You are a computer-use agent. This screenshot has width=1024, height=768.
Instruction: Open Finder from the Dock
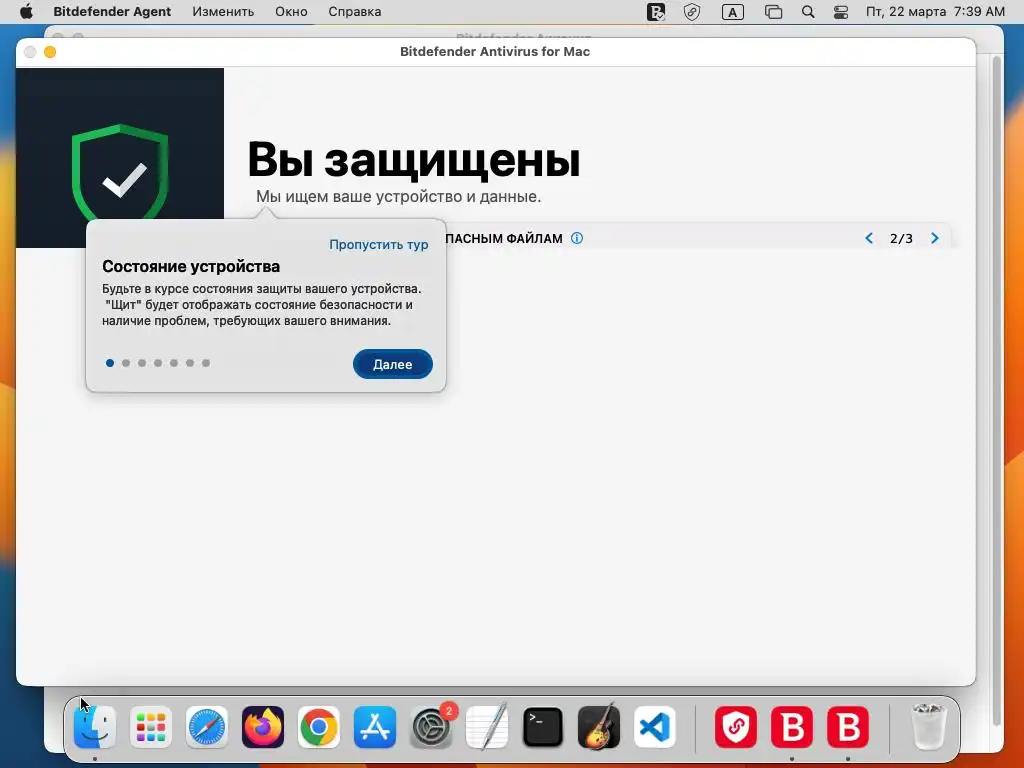tap(95, 727)
